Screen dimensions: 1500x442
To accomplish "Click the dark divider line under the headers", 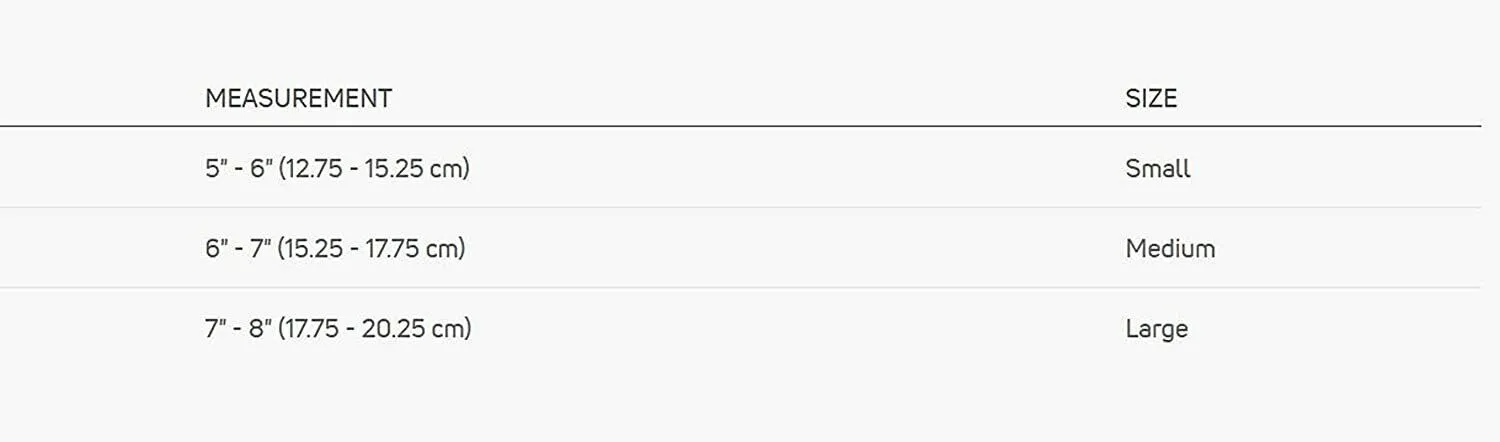I will [x=740, y=126].
